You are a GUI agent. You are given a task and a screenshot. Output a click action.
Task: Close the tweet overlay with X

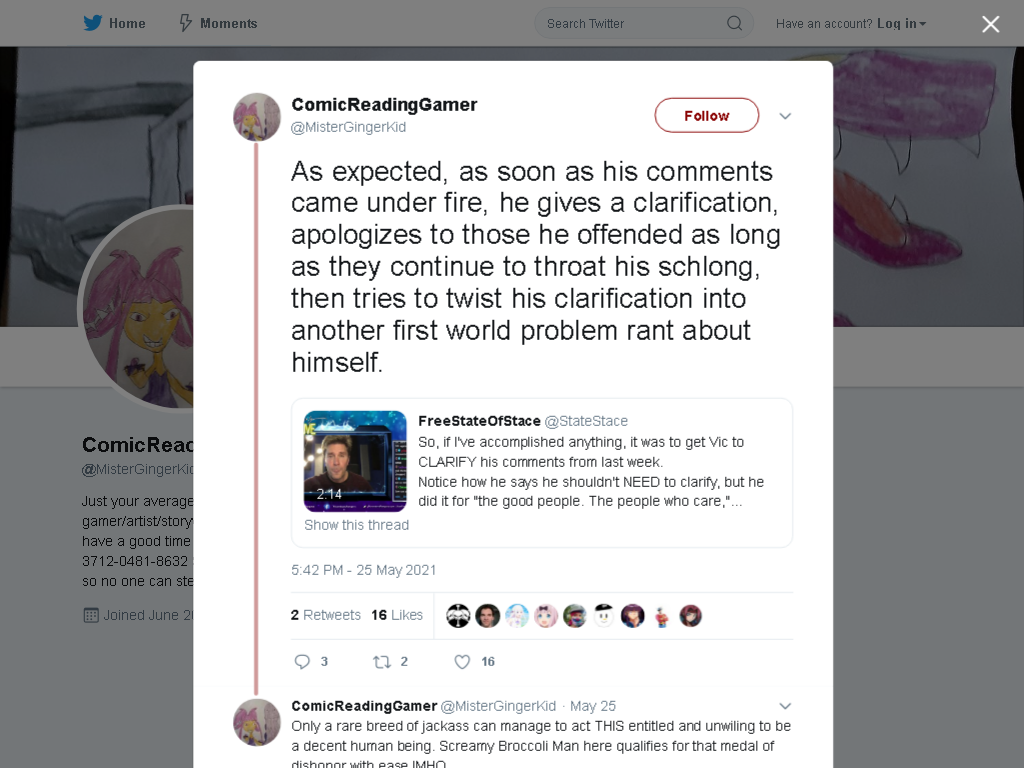tap(991, 24)
